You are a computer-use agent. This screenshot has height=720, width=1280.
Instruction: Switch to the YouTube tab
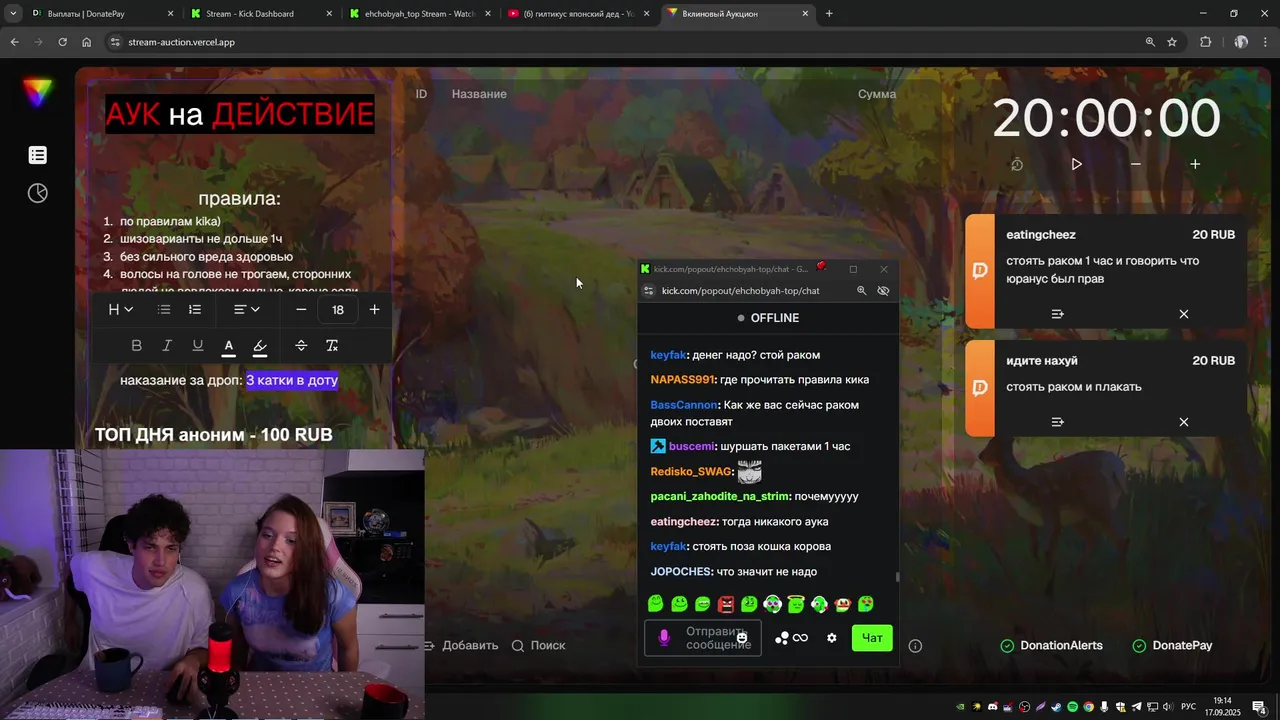[578, 14]
